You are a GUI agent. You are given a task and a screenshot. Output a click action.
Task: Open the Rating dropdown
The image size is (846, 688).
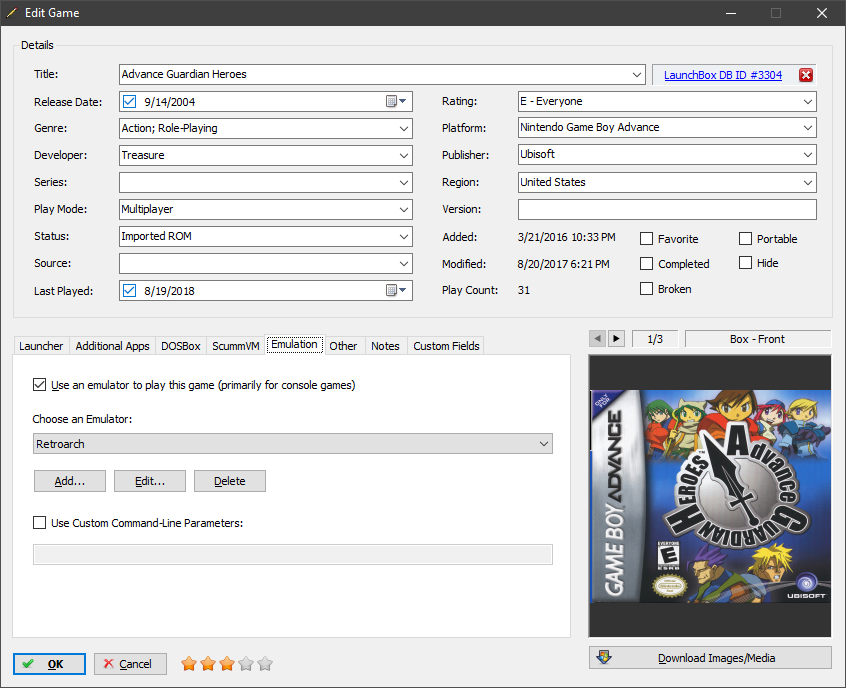click(x=808, y=101)
